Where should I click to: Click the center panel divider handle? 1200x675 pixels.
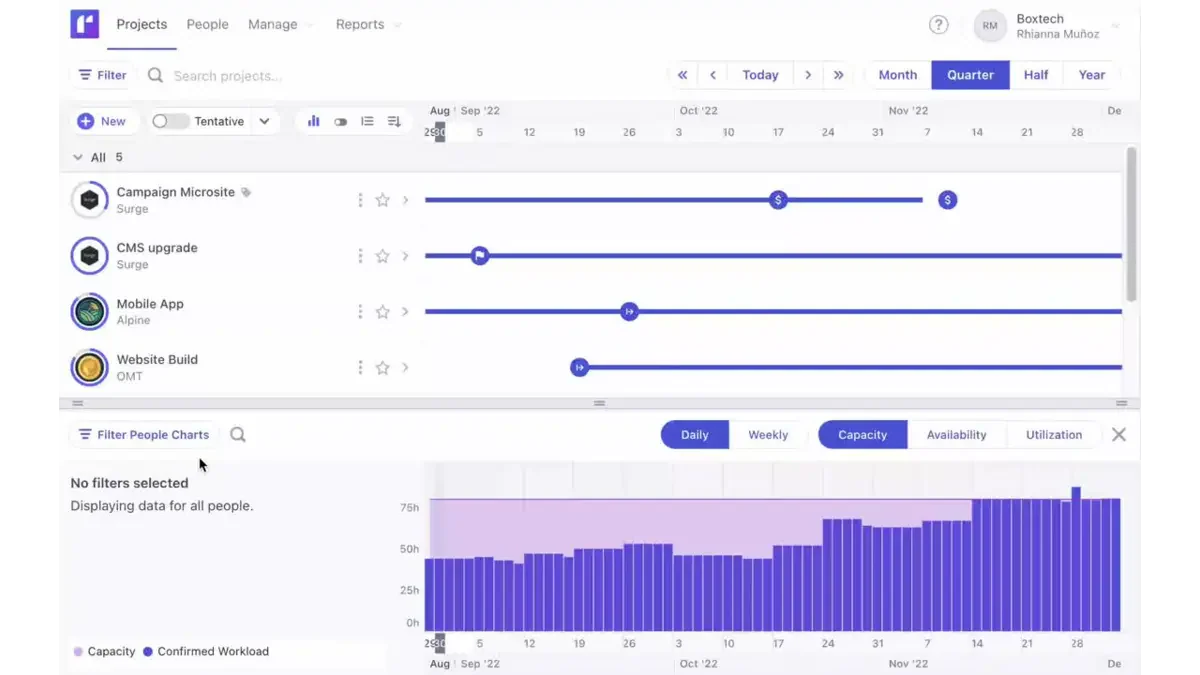tap(599, 403)
